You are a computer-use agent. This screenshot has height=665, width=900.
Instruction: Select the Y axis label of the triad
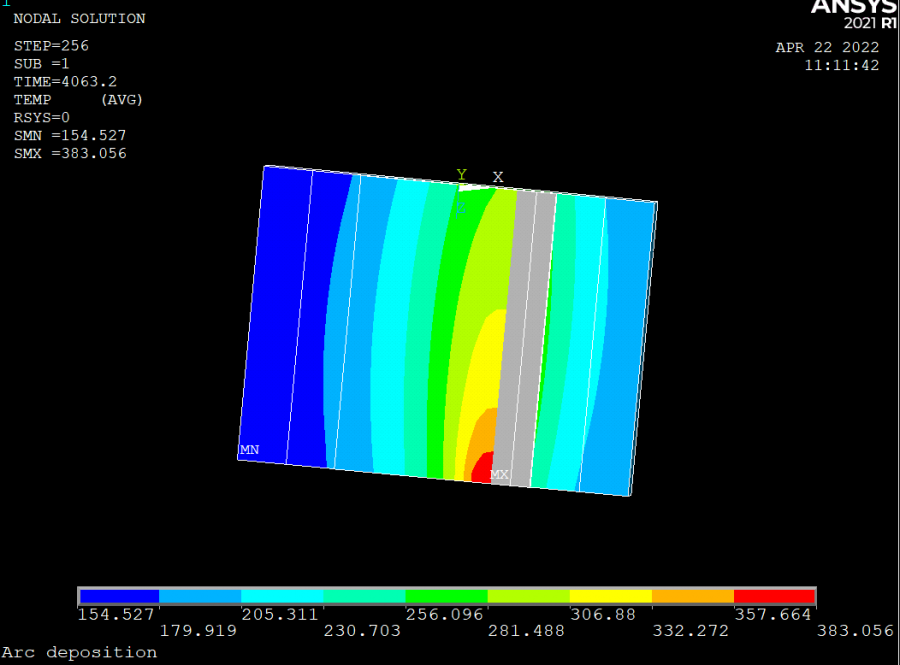click(x=461, y=175)
